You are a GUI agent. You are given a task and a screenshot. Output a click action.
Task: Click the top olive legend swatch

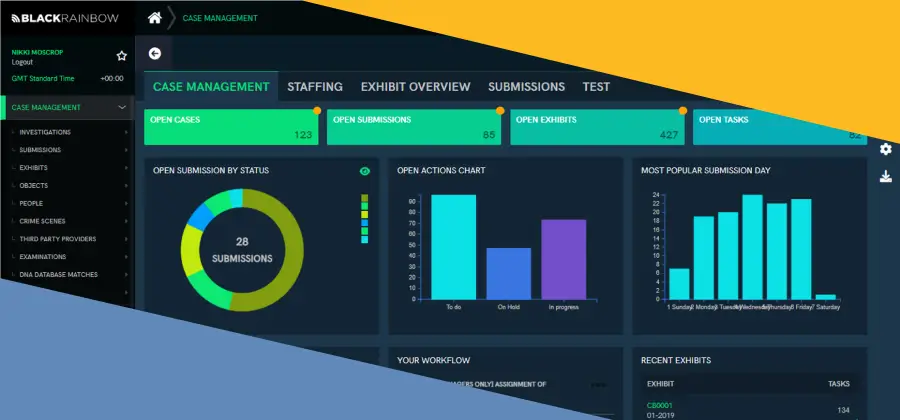click(365, 198)
